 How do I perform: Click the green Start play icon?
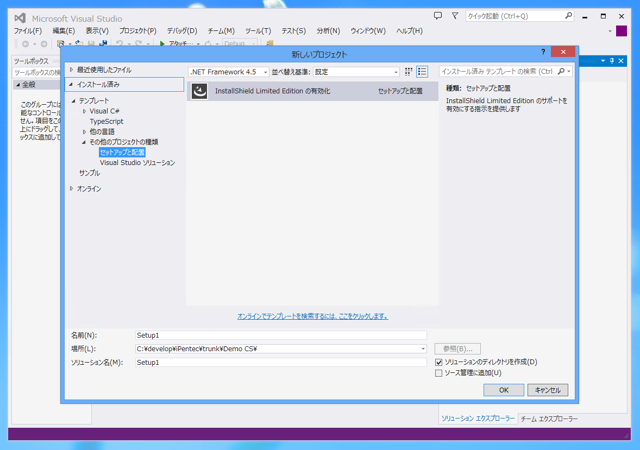tap(162, 44)
